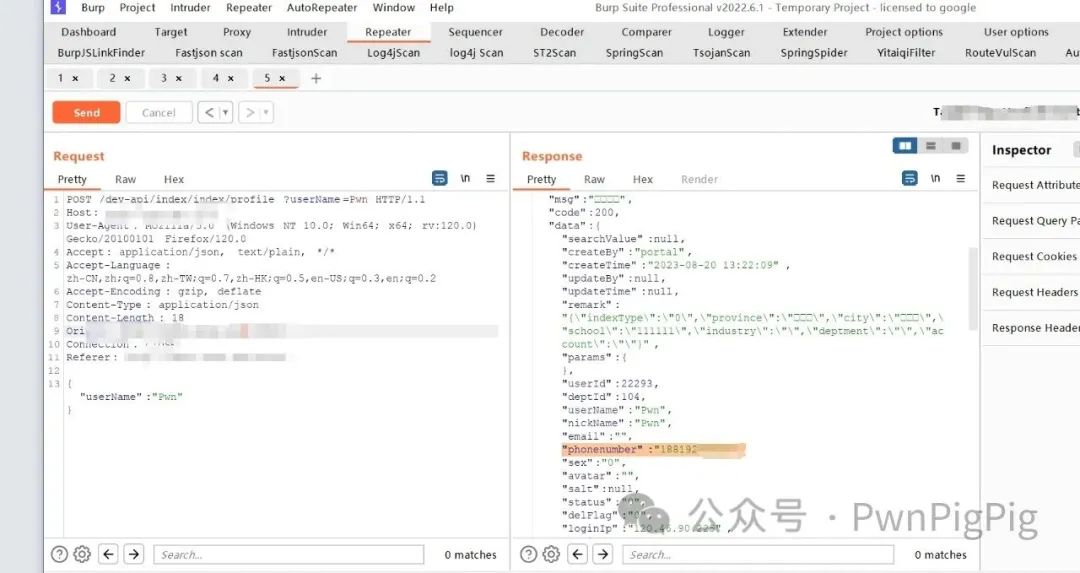This screenshot has width=1080, height=573.
Task: Switch Request view to Hex
Action: pyautogui.click(x=174, y=179)
